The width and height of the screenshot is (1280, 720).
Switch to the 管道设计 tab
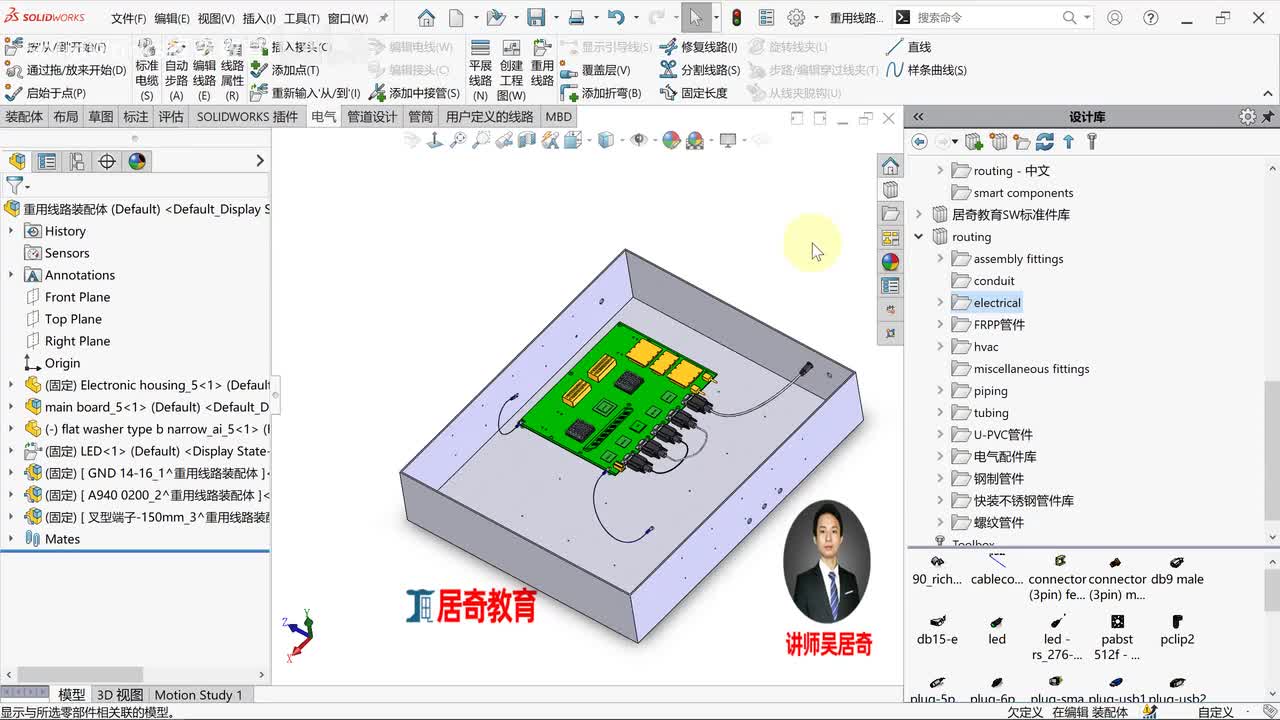pyautogui.click(x=372, y=117)
